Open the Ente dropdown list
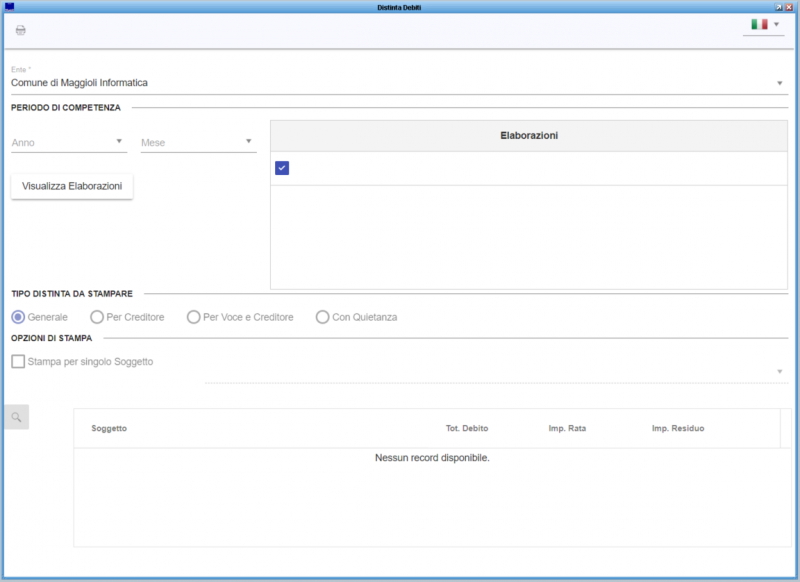The height and width of the screenshot is (582, 800). (x=779, y=83)
